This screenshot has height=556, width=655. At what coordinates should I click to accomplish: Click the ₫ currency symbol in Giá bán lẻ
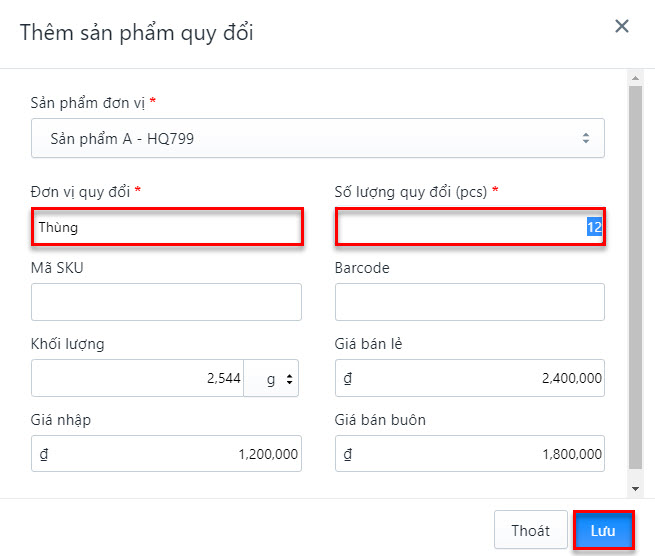pos(348,378)
